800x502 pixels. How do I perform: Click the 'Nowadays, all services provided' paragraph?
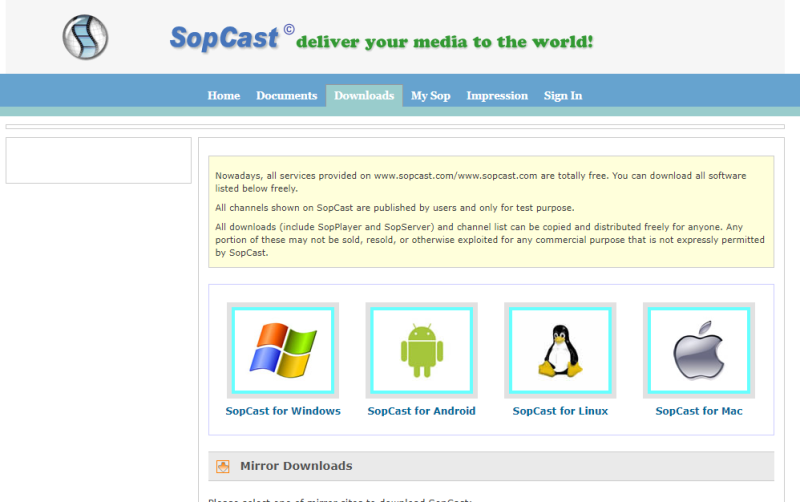point(481,182)
